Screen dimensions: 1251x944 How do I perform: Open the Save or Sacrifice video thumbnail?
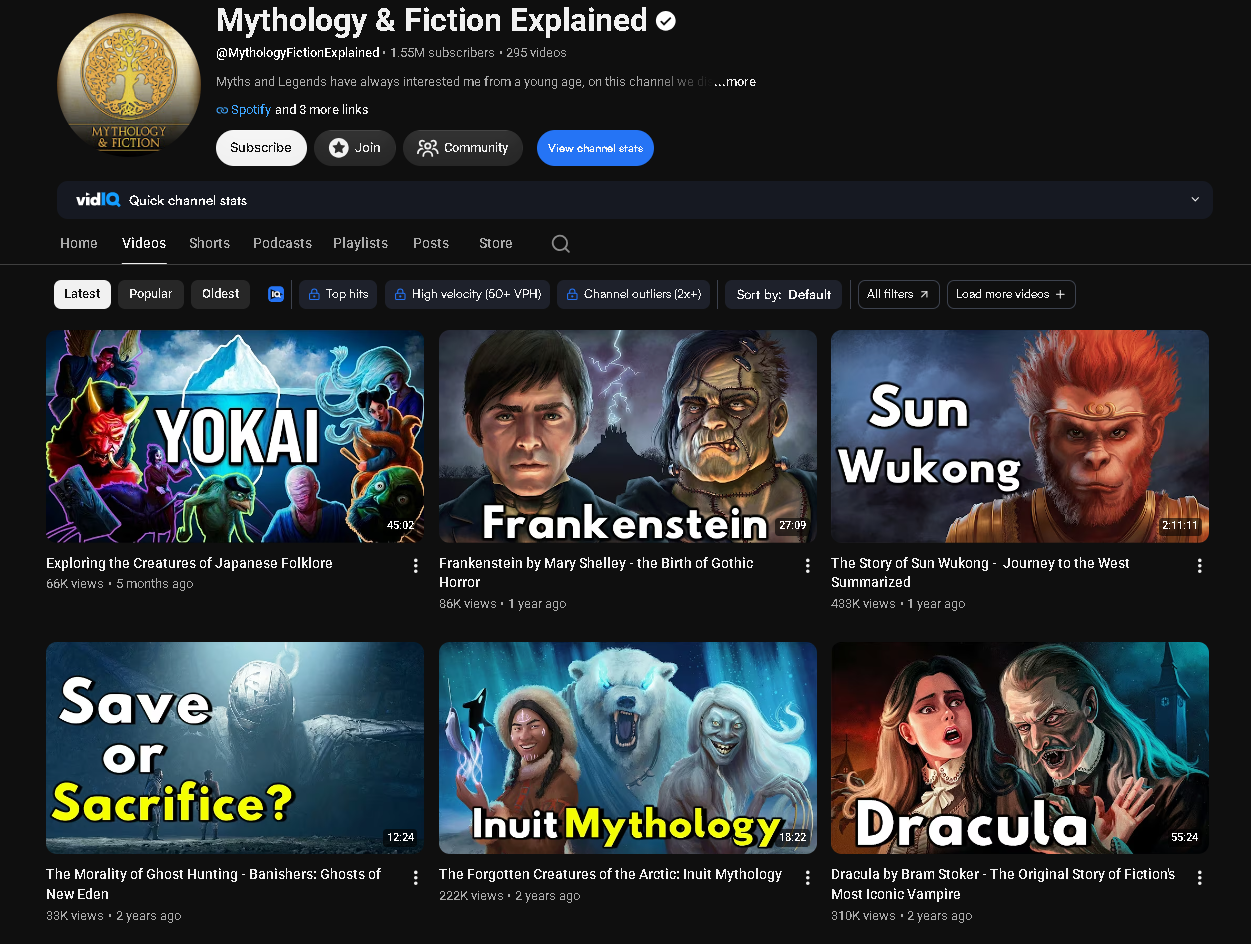tap(235, 748)
